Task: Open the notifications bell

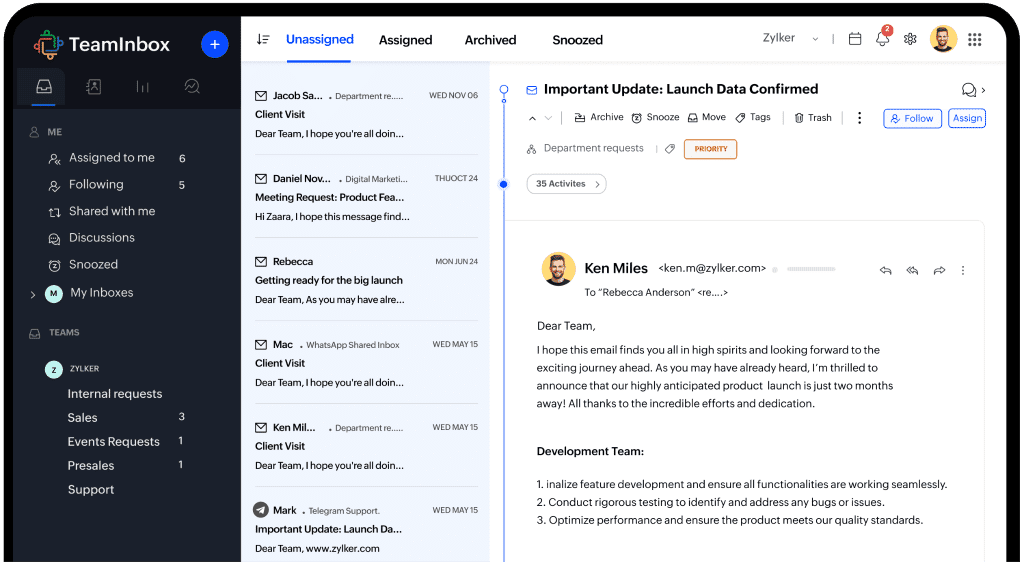Action: 882,39
